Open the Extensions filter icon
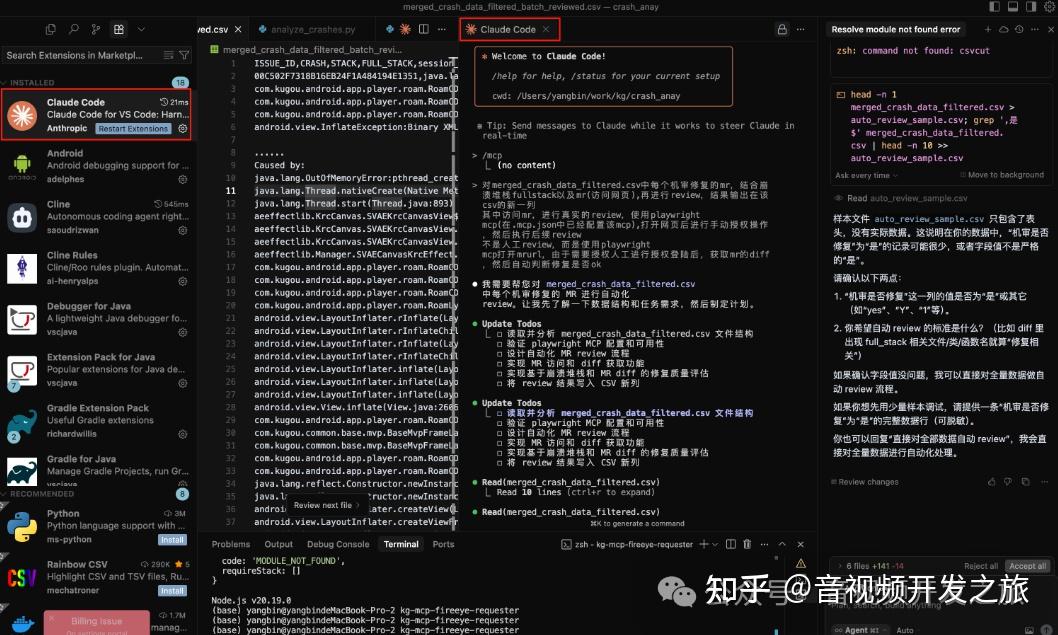The width and height of the screenshot is (1058, 635). point(186,55)
